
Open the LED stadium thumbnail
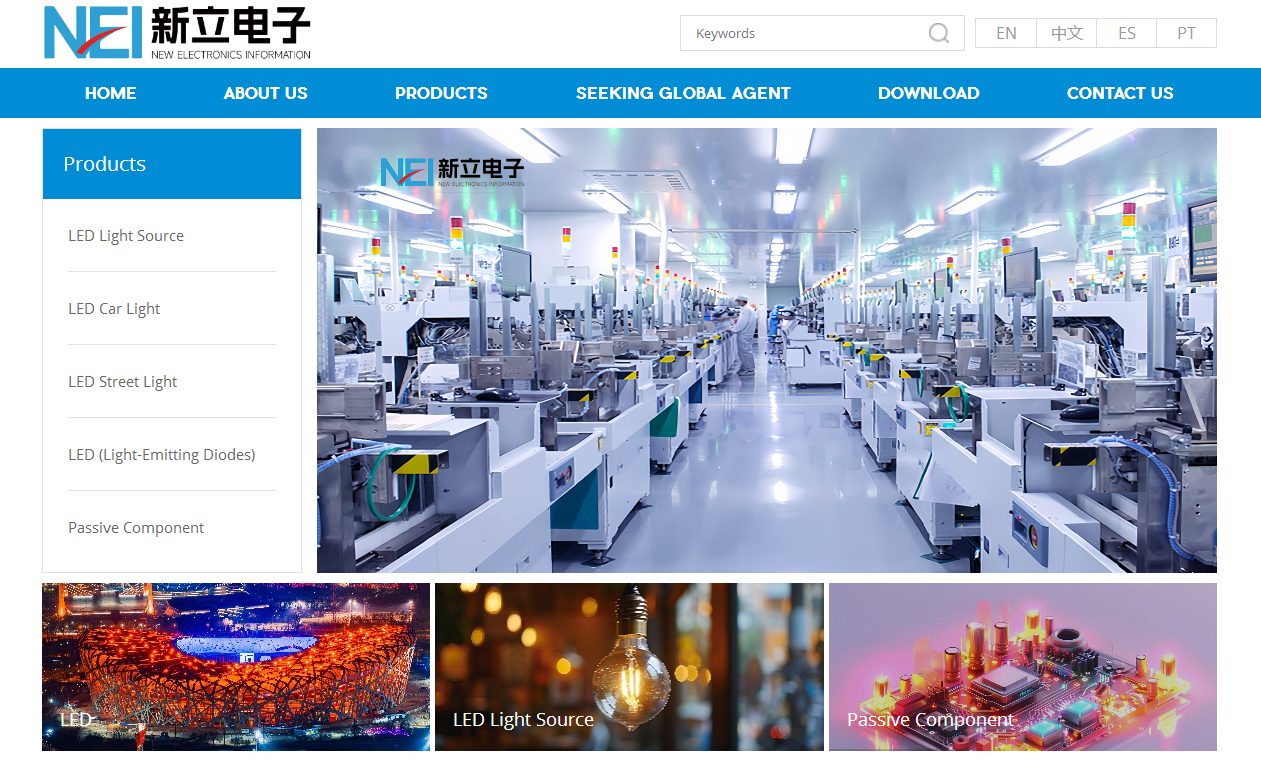click(x=235, y=666)
